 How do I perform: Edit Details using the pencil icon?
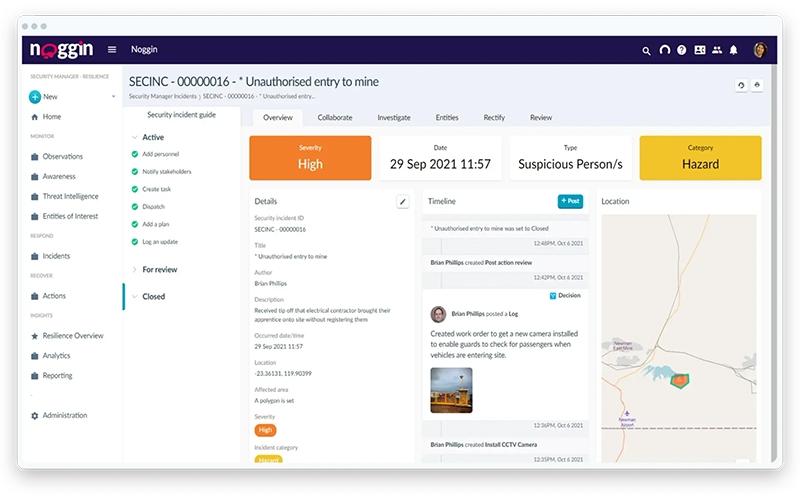[403, 202]
